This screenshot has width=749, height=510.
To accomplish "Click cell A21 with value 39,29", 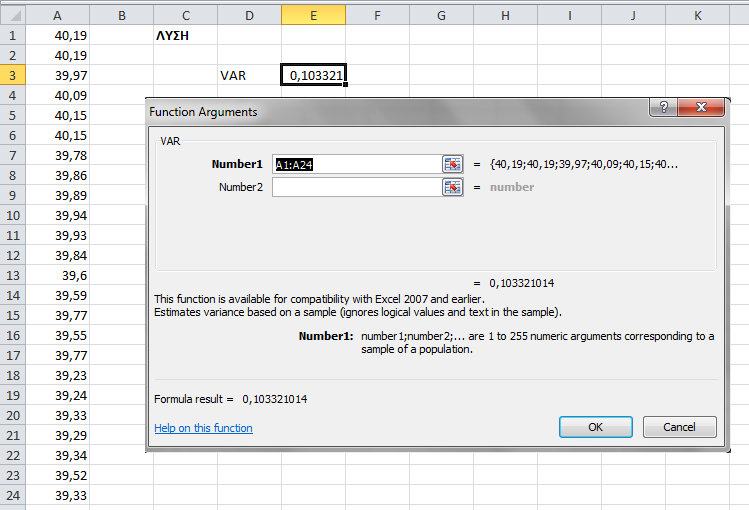I will (x=57, y=436).
